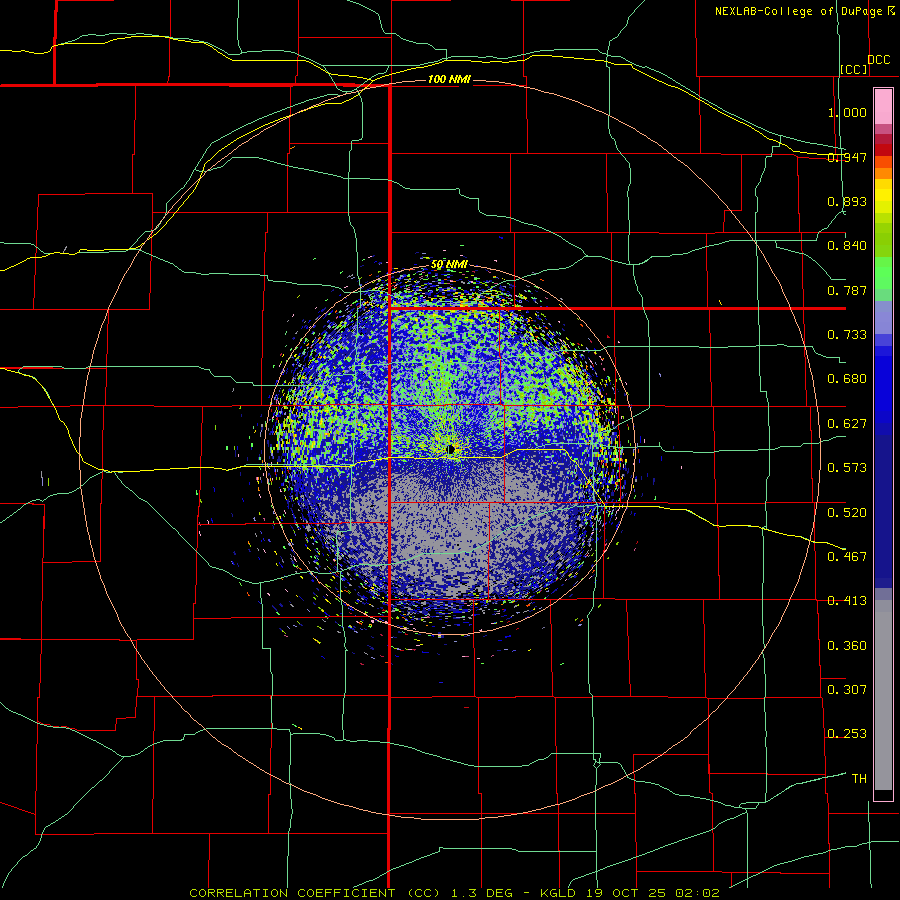
Task: Click the 0.893 scale value
Action: pos(847,201)
